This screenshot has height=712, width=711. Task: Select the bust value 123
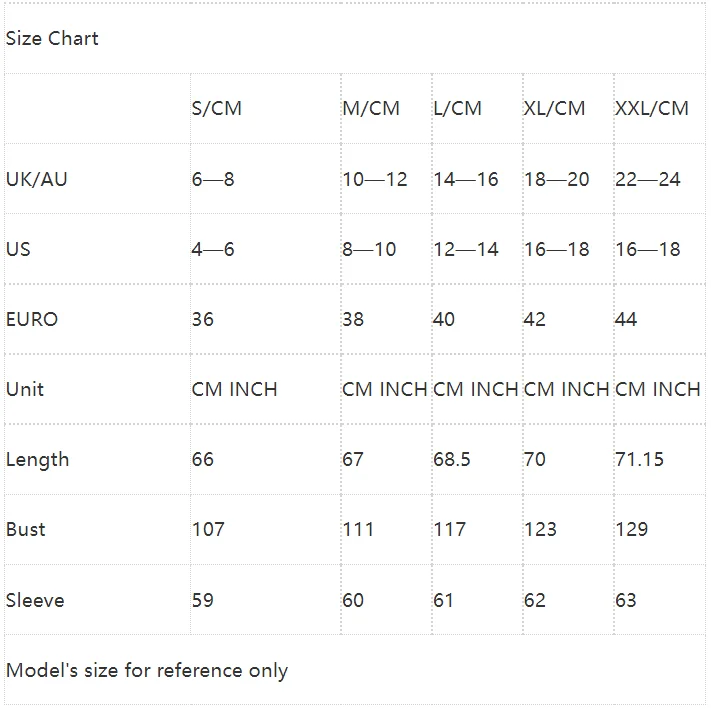pos(540,529)
